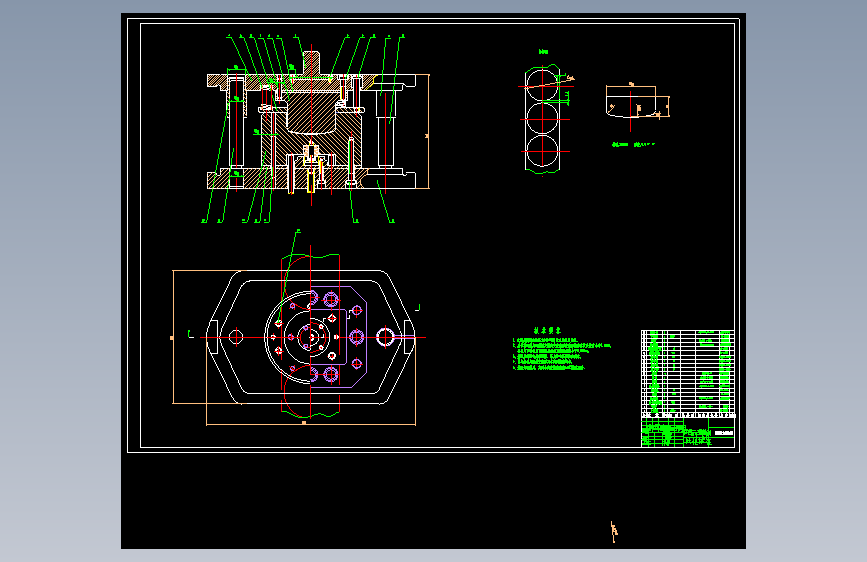Click the label above the strip layout view
867x562 pixels.
pos(544,52)
